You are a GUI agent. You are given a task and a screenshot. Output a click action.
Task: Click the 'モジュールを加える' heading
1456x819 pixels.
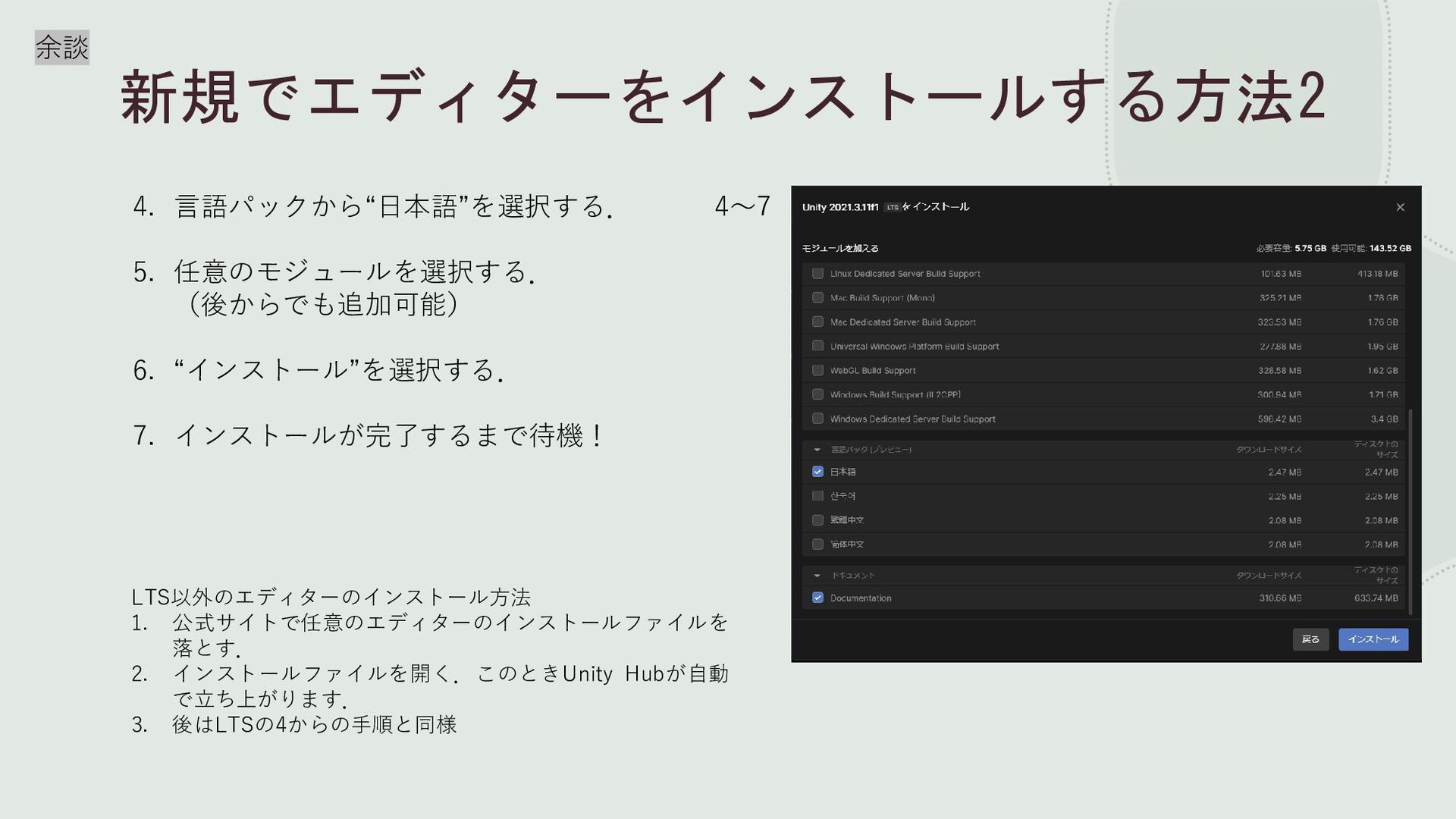click(840, 248)
